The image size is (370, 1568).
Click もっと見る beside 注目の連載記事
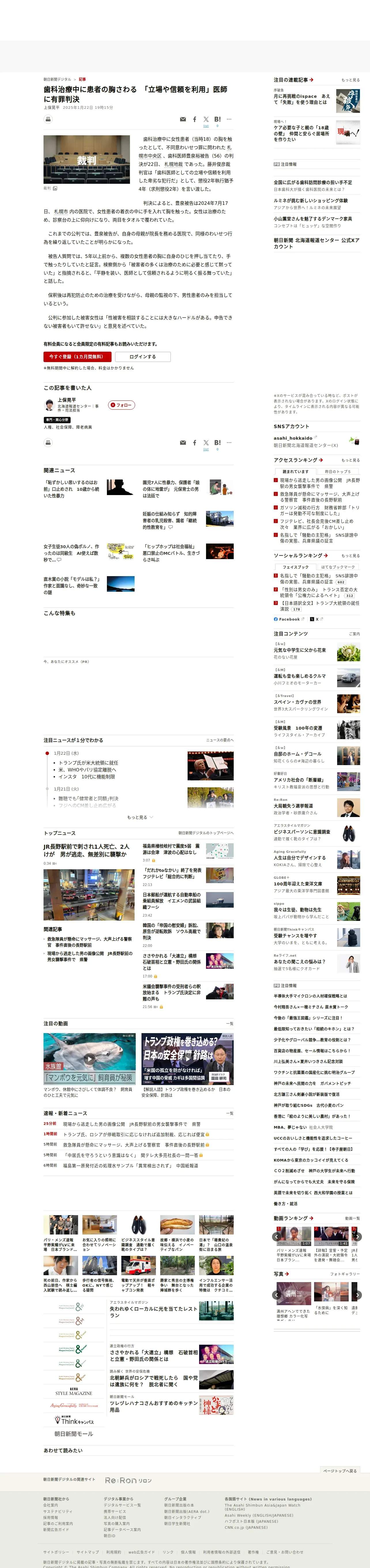(351, 80)
